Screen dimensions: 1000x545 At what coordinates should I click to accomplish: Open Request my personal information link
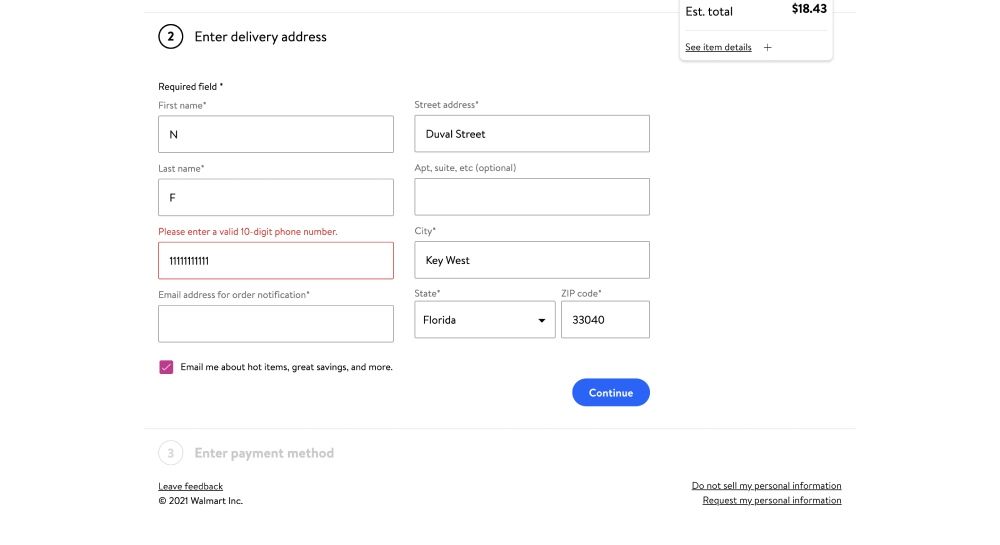[772, 500]
